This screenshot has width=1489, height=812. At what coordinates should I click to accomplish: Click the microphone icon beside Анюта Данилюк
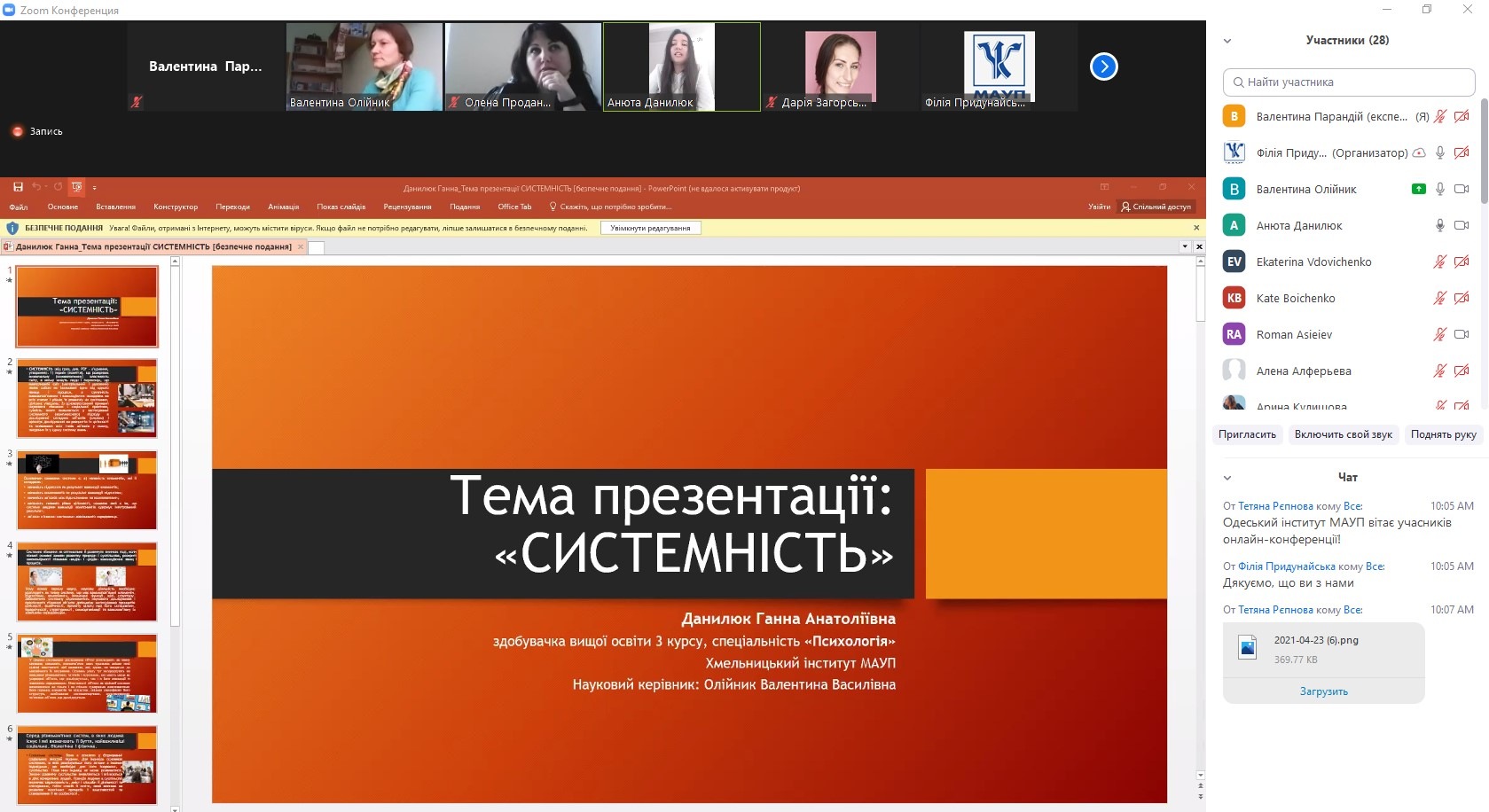coord(1440,225)
